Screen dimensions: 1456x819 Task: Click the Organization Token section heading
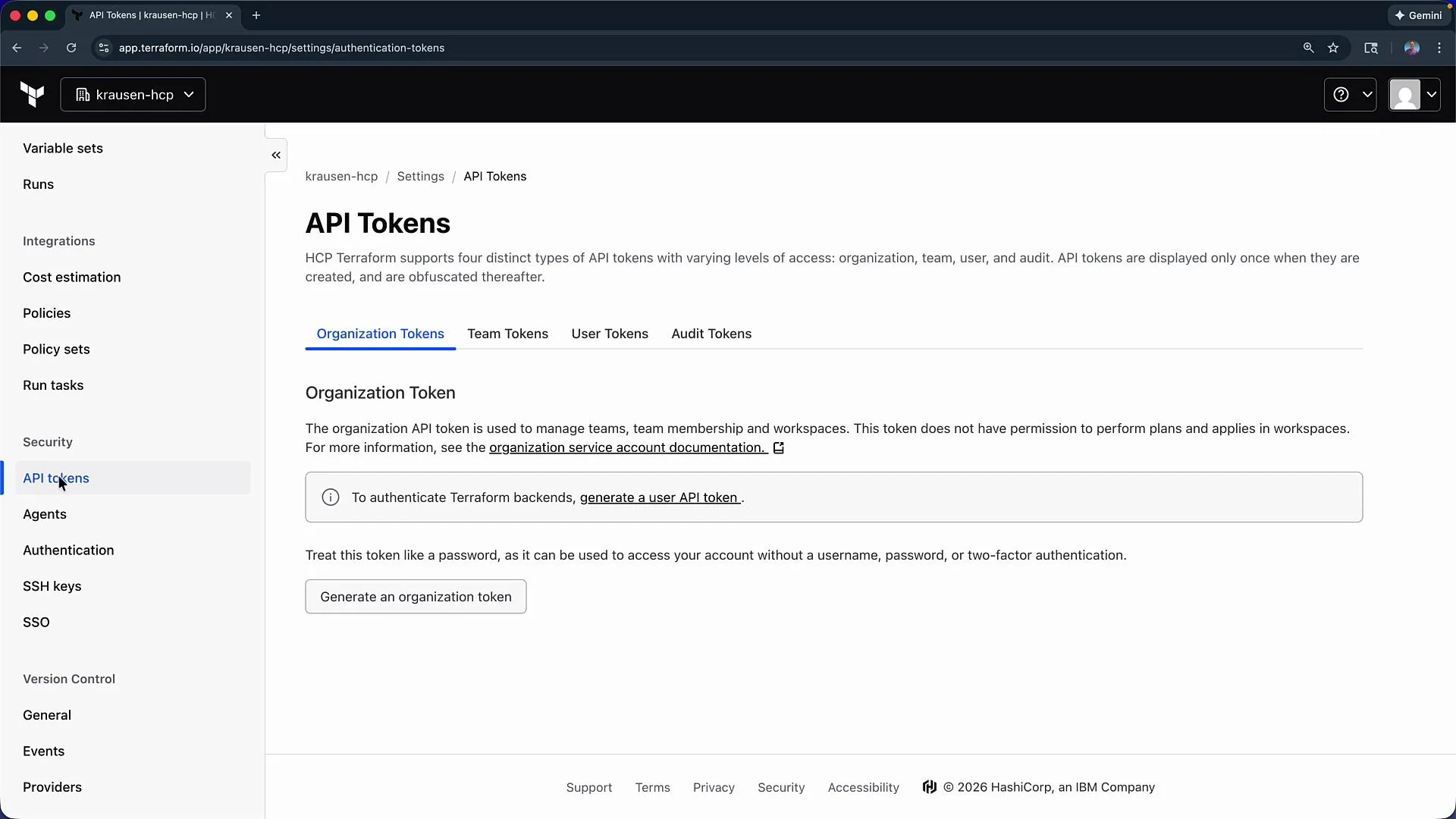click(x=380, y=393)
